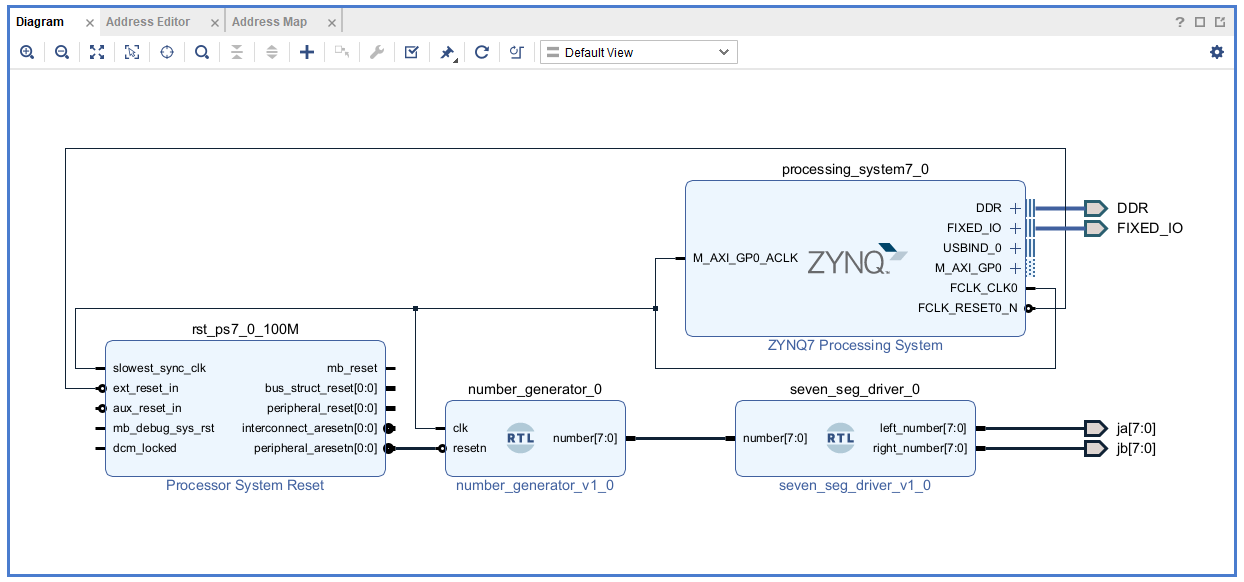Viewport: 1244px width, 582px height.
Task: Click the dcm_locked pin label
Action: [145, 448]
